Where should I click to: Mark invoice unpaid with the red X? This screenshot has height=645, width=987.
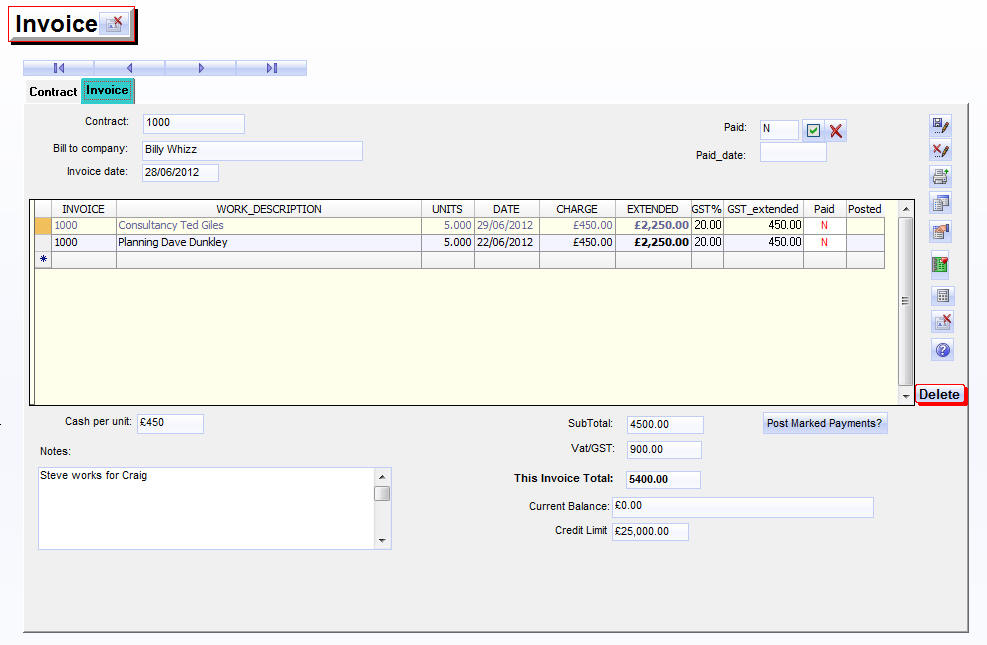click(836, 131)
